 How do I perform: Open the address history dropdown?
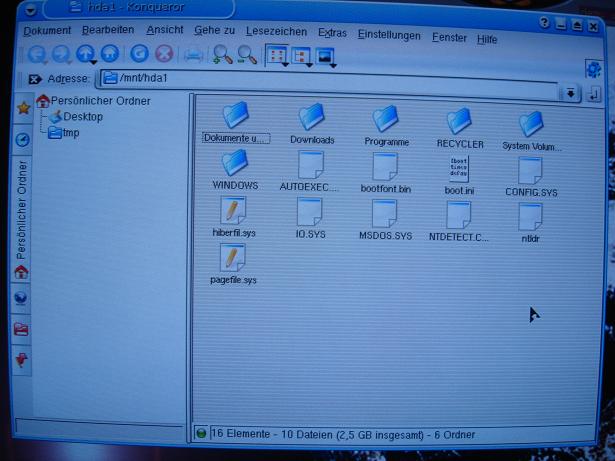[570, 93]
